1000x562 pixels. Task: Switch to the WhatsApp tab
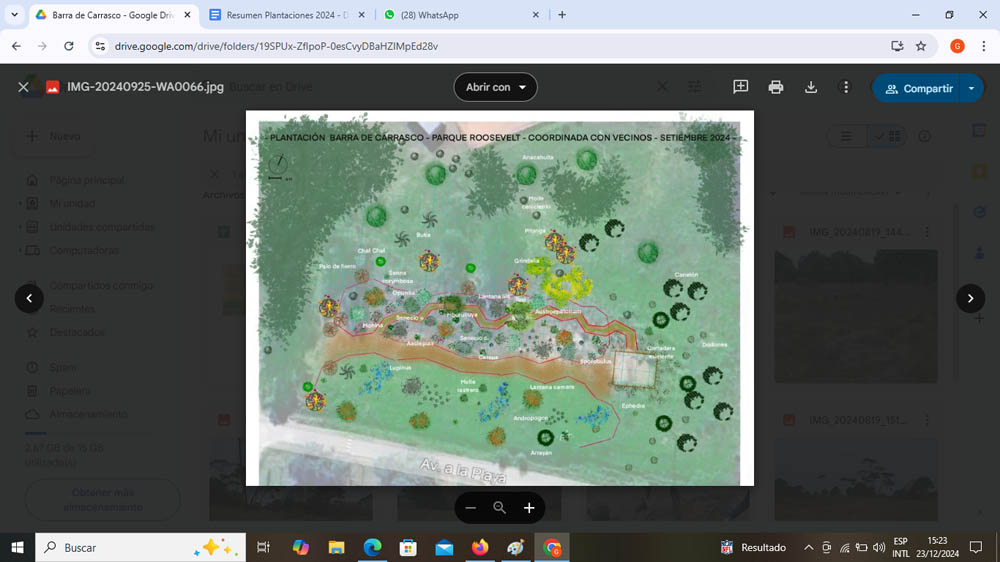point(460,15)
